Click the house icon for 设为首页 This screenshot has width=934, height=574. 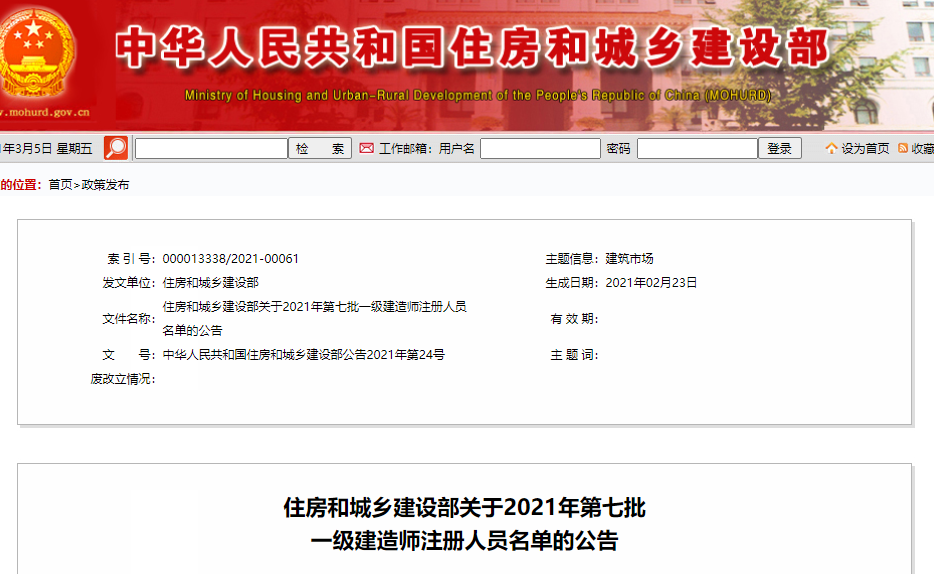(x=831, y=149)
